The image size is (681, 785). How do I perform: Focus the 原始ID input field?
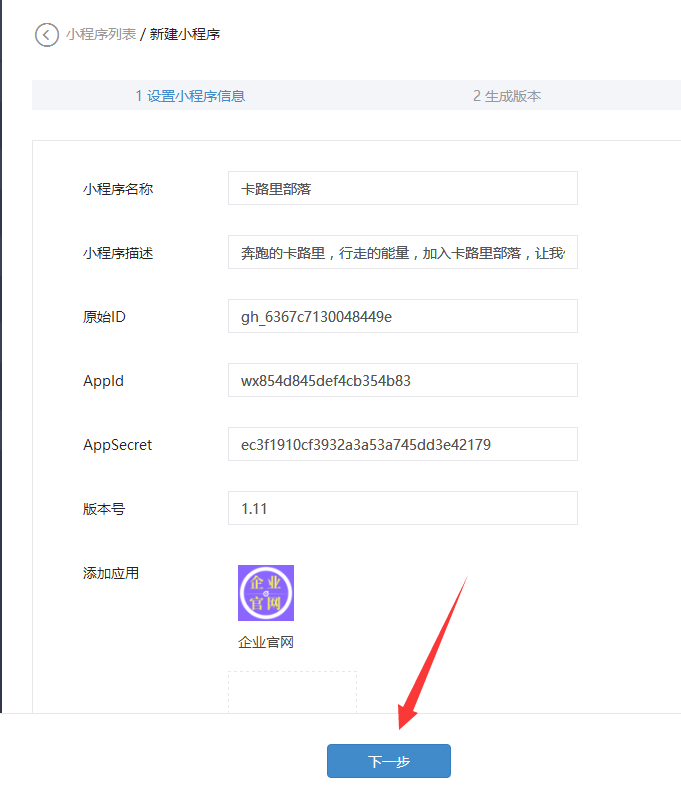point(403,316)
